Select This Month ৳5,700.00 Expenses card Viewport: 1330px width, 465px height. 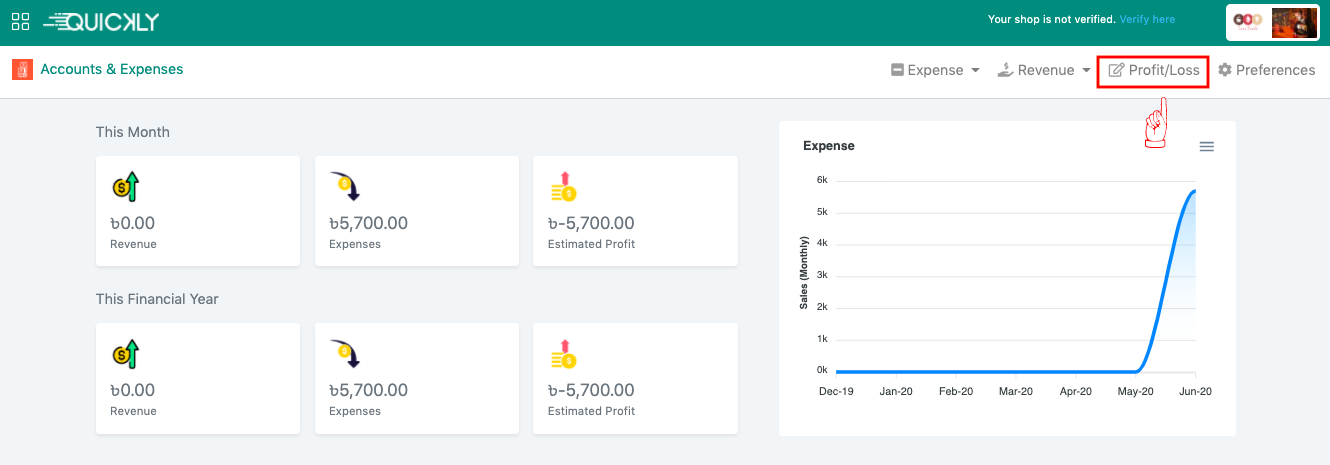pos(416,211)
